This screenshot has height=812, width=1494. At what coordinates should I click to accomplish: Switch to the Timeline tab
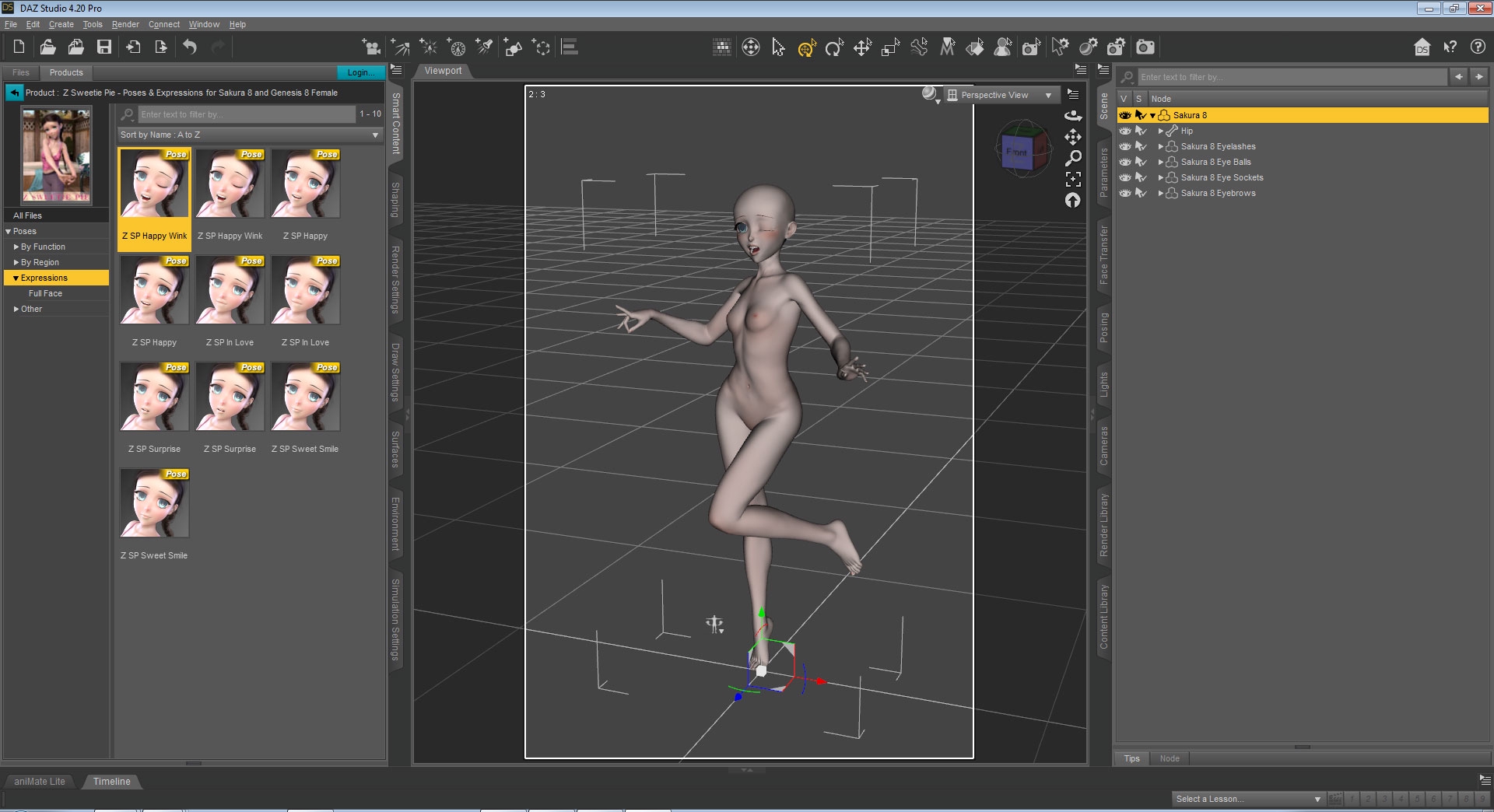tap(111, 781)
